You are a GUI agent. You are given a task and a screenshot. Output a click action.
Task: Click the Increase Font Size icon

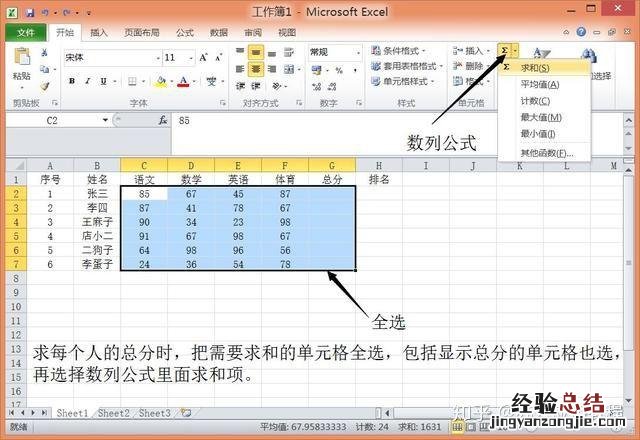[x=203, y=58]
